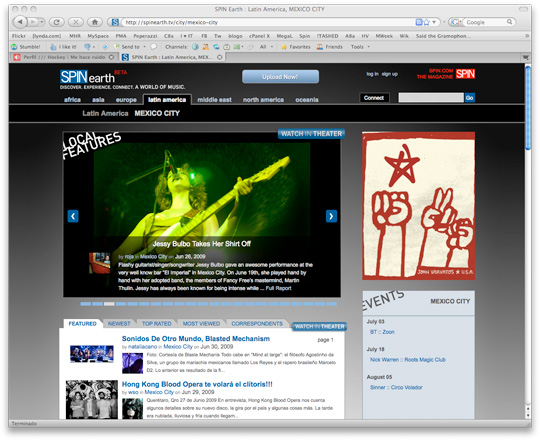
Task: Click the I like it thumbs-up
Action: pyautogui.click(x=63, y=47)
